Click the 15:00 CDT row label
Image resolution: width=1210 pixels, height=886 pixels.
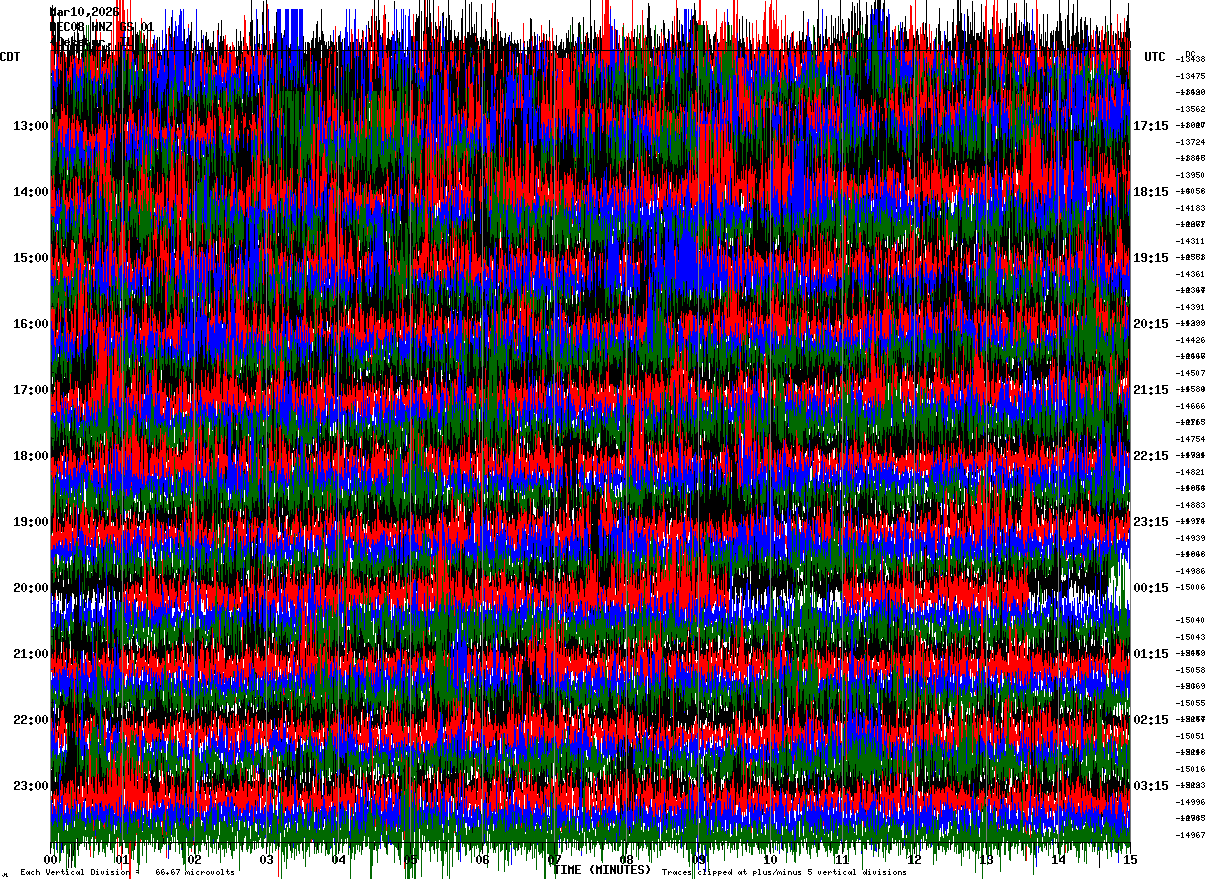[31, 258]
